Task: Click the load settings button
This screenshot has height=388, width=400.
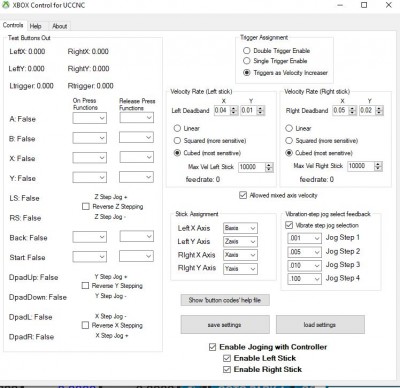Action: click(320, 325)
